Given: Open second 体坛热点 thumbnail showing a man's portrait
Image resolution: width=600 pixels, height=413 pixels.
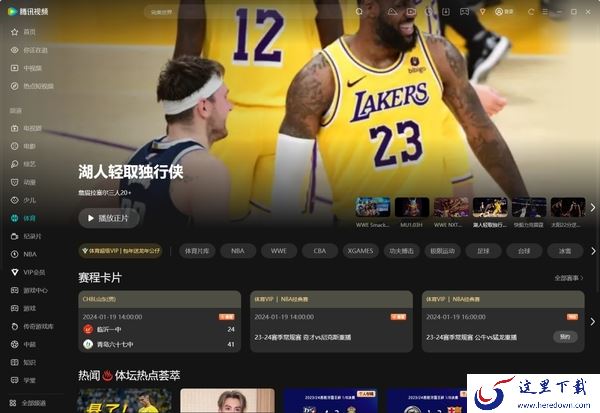Looking at the screenshot, I should point(227,401).
